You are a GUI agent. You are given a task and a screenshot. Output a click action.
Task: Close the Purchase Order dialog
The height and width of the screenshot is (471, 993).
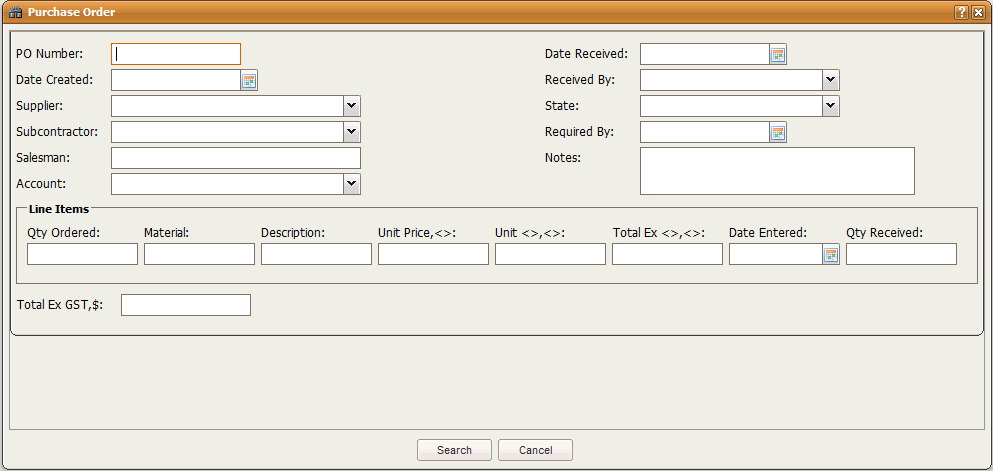[978, 12]
